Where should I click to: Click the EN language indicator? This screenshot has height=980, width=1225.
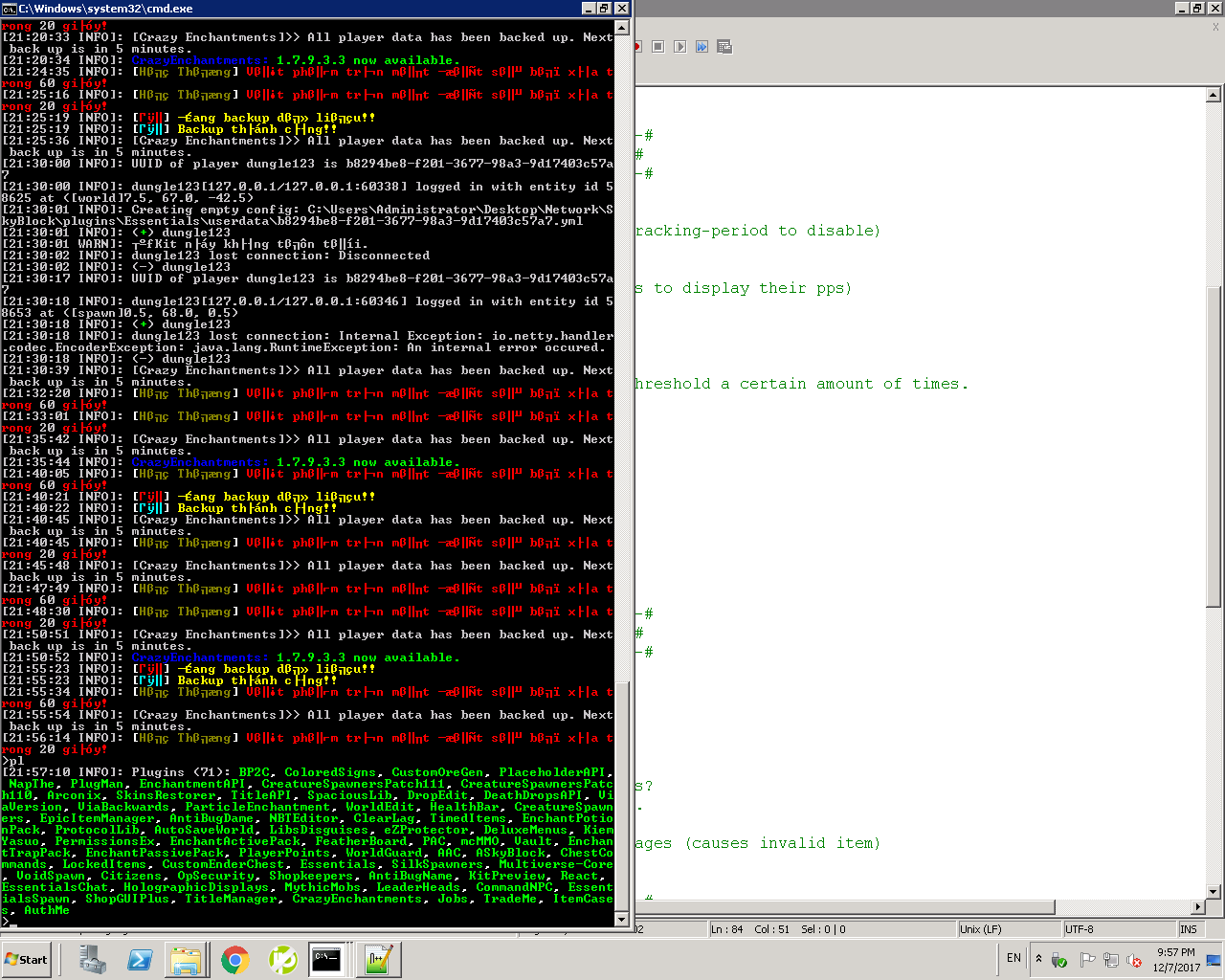[x=1013, y=958]
